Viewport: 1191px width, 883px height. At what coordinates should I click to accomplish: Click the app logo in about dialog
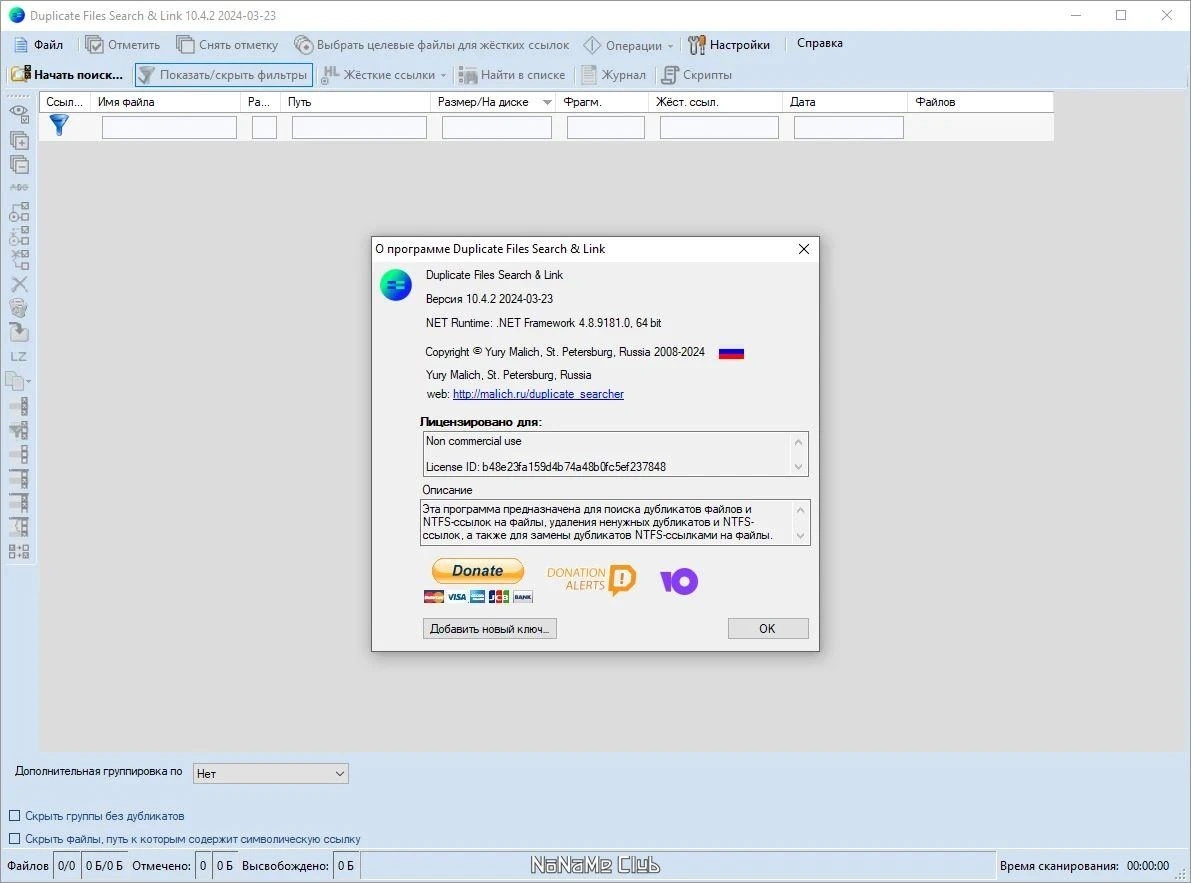396,285
